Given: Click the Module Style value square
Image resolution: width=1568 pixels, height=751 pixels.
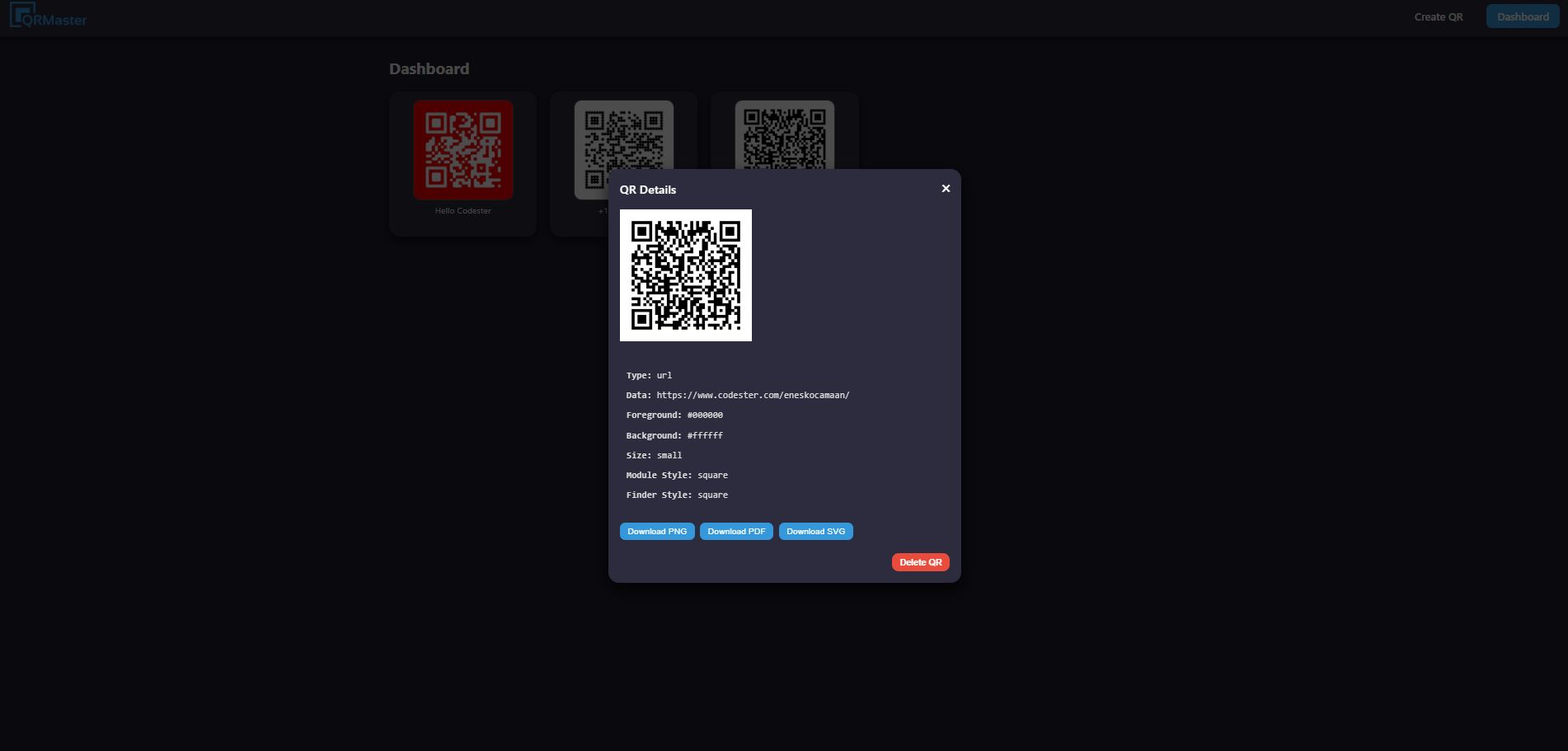Looking at the screenshot, I should point(712,476).
